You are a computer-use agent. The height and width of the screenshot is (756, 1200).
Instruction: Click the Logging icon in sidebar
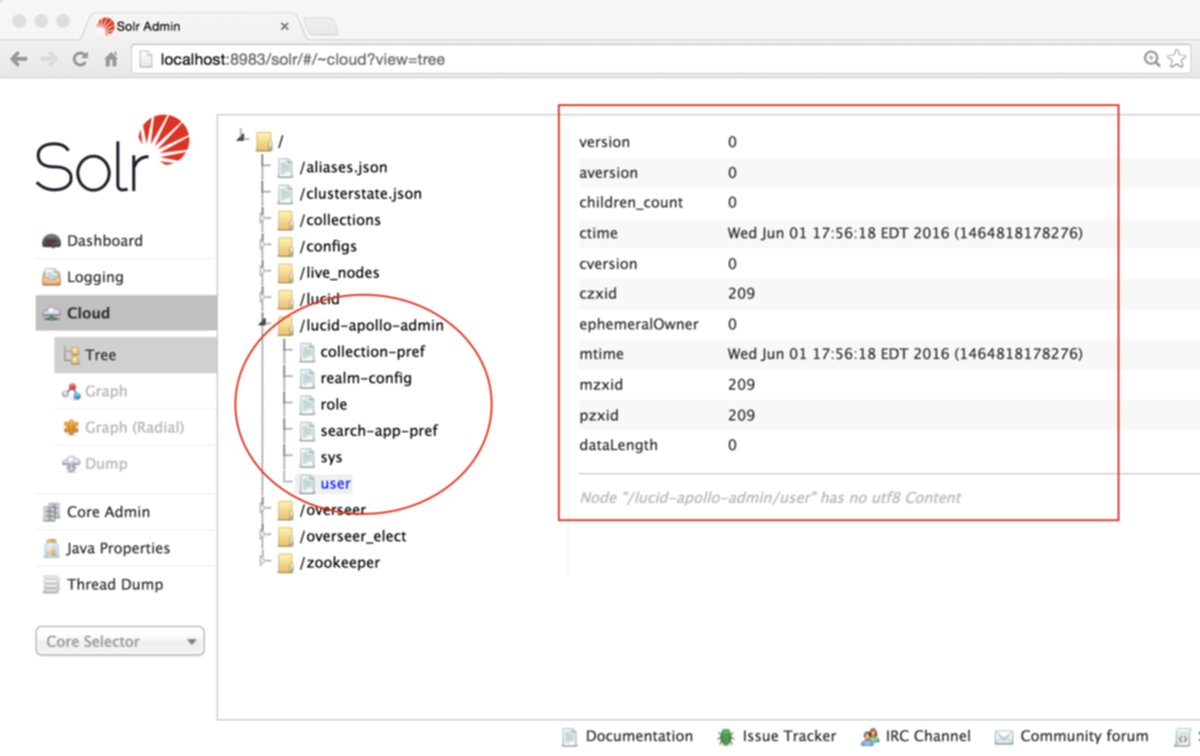[x=51, y=277]
